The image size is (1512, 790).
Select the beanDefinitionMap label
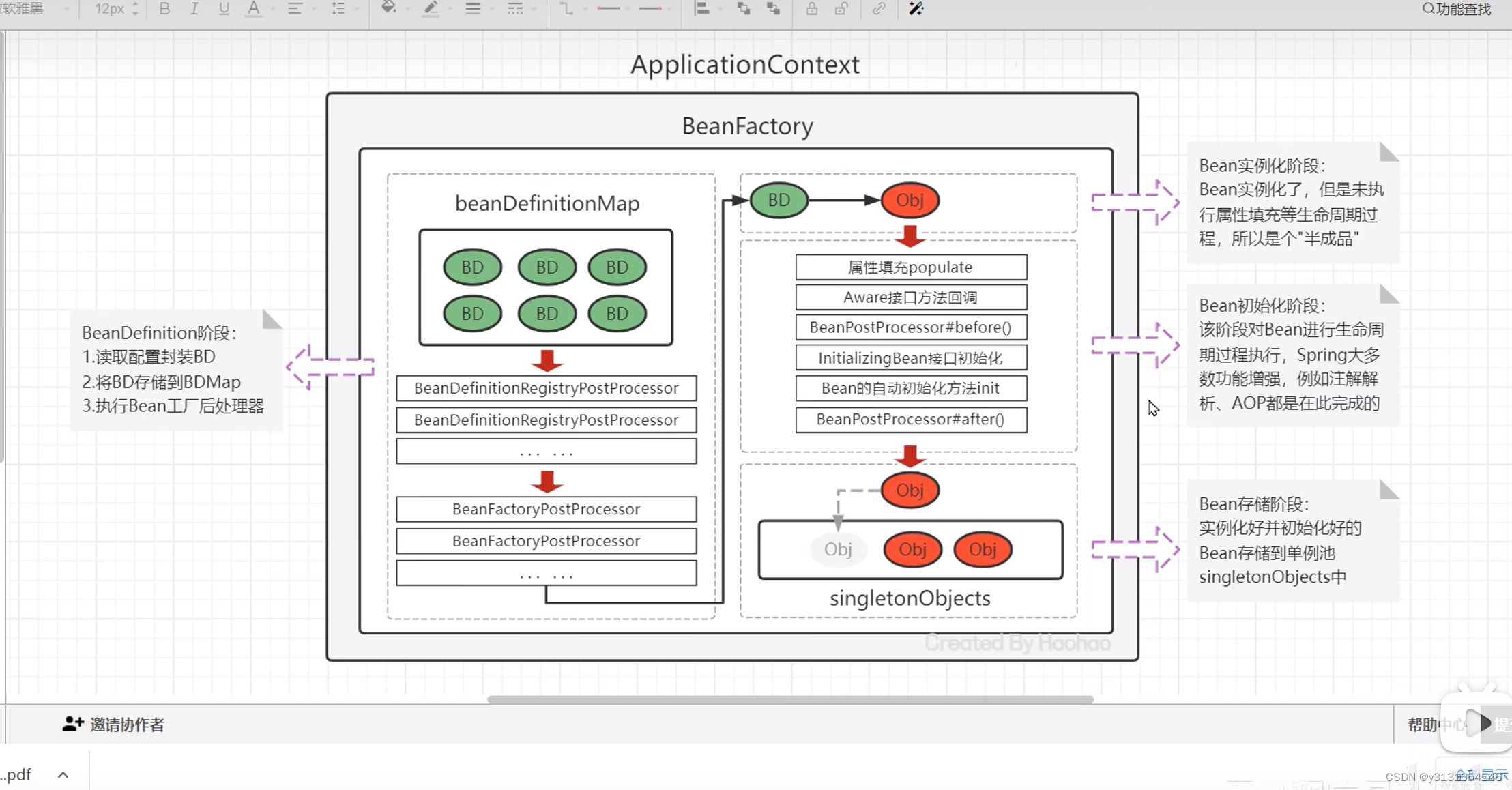[x=547, y=203]
